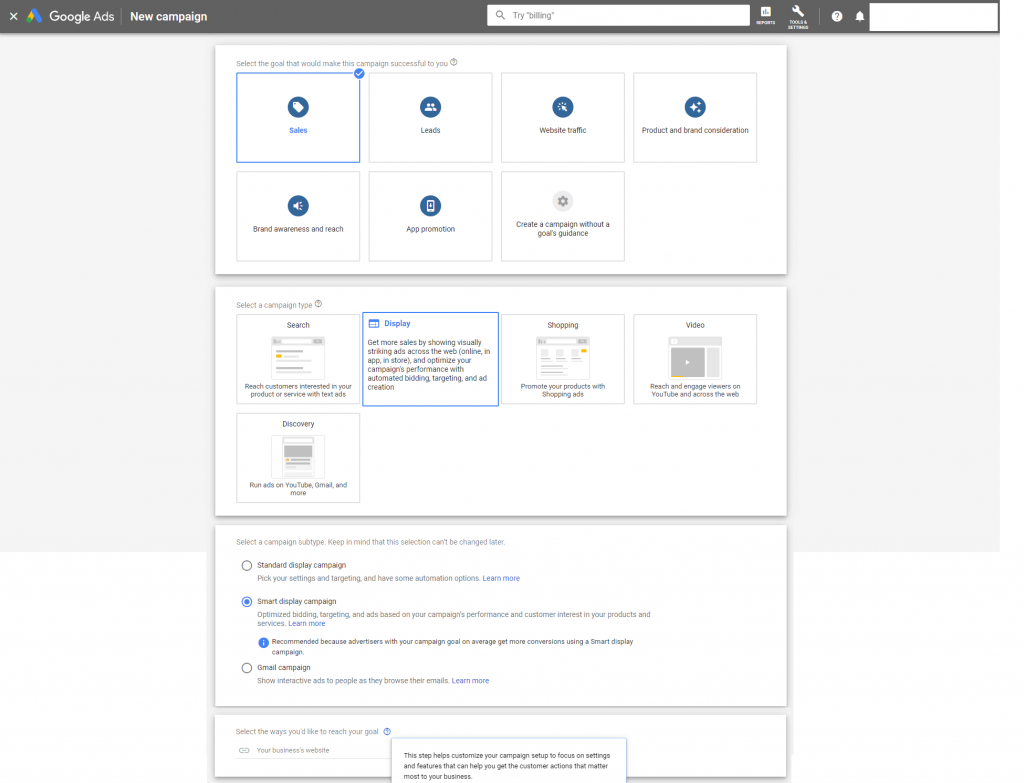
Task: Select the Website traffic goal
Action: [562, 107]
